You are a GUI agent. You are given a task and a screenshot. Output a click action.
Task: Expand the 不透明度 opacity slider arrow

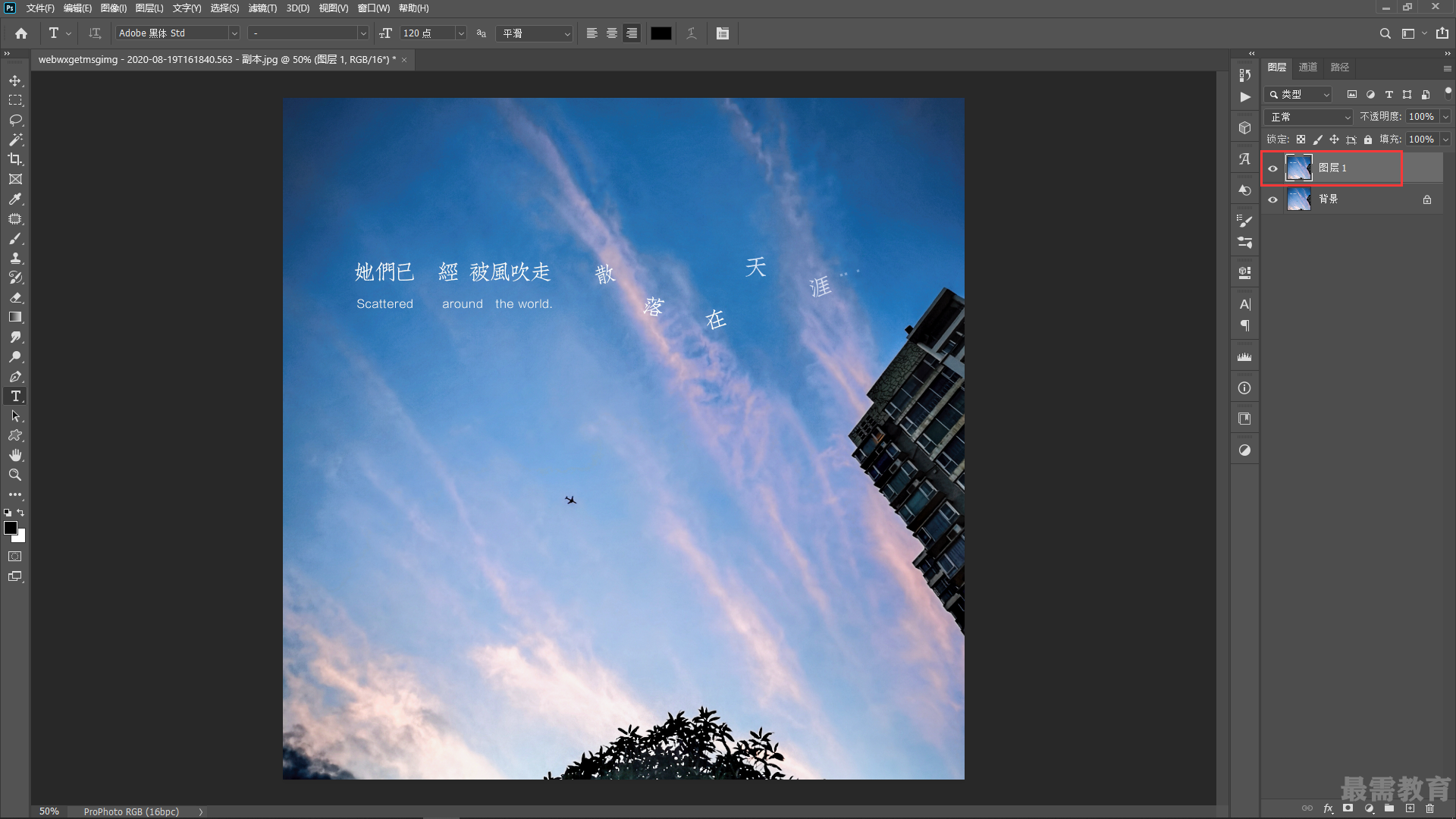(x=1445, y=117)
